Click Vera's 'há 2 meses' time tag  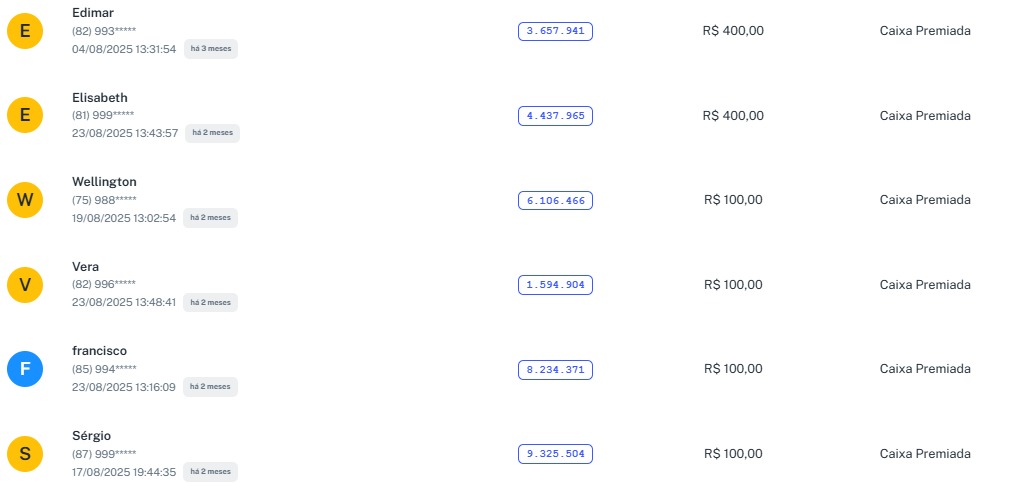tap(211, 302)
